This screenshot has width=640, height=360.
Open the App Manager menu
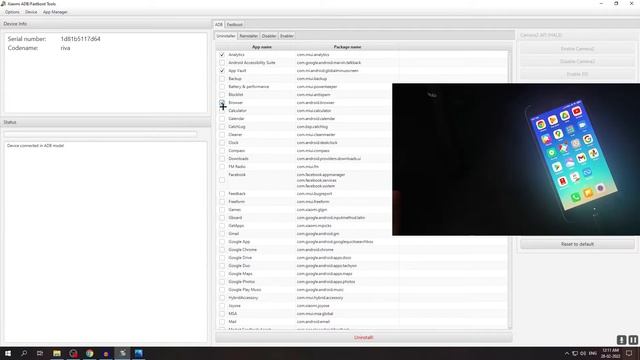pyautogui.click(x=55, y=12)
